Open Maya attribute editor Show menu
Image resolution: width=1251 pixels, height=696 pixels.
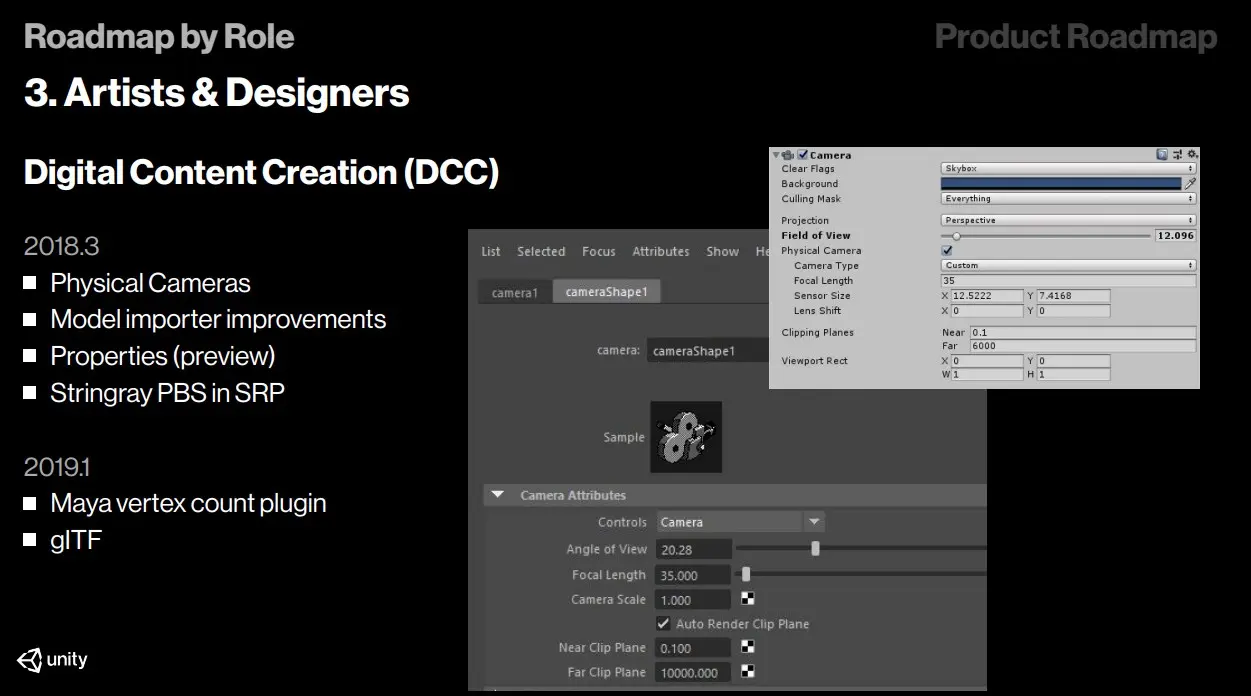click(x=722, y=251)
